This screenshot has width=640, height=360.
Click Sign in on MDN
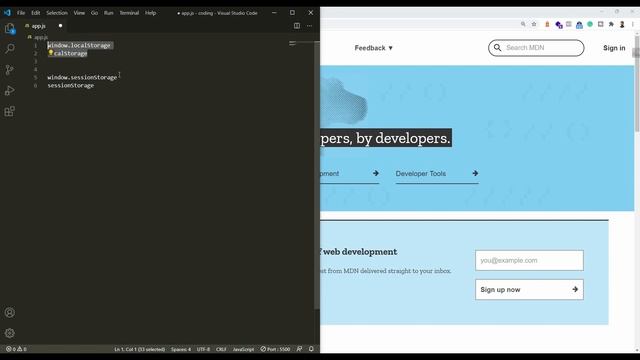point(614,48)
